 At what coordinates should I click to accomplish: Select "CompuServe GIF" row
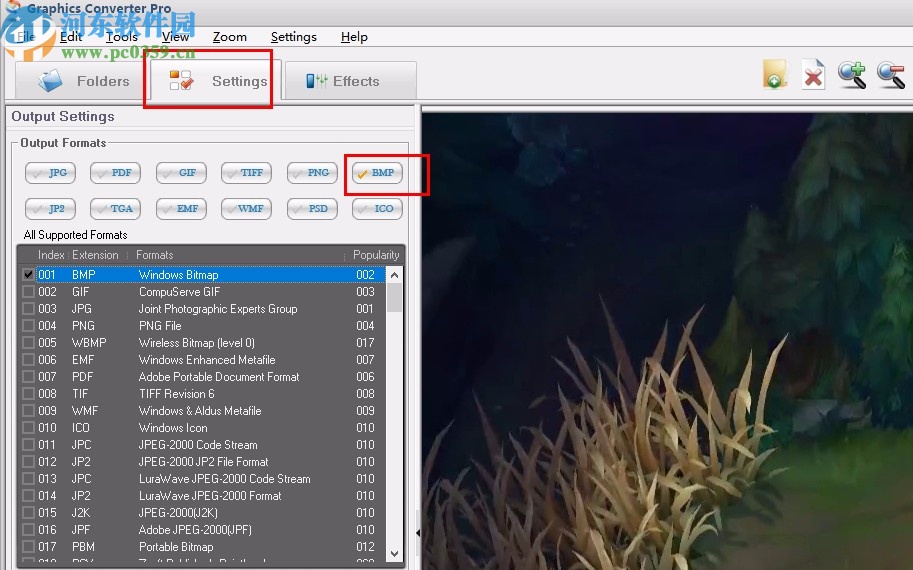204,291
